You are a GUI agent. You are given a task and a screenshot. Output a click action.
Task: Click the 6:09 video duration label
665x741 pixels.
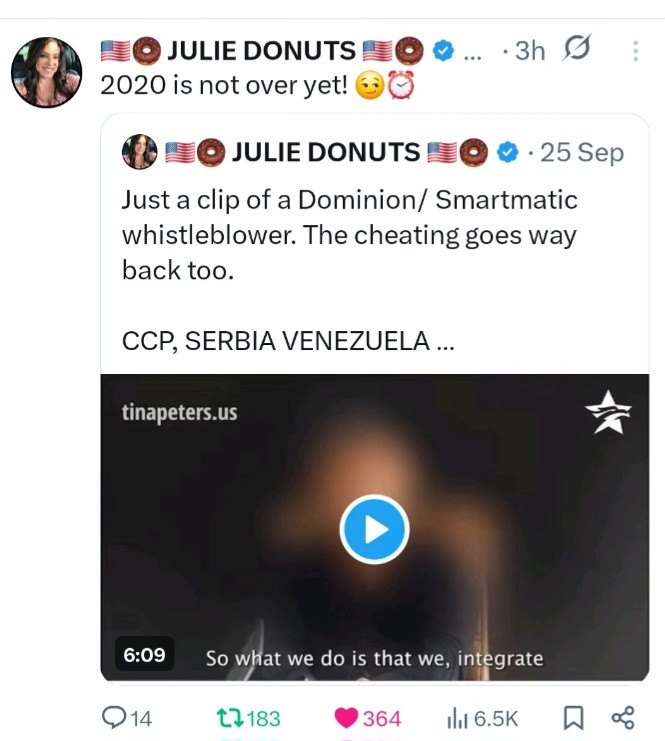coord(144,655)
